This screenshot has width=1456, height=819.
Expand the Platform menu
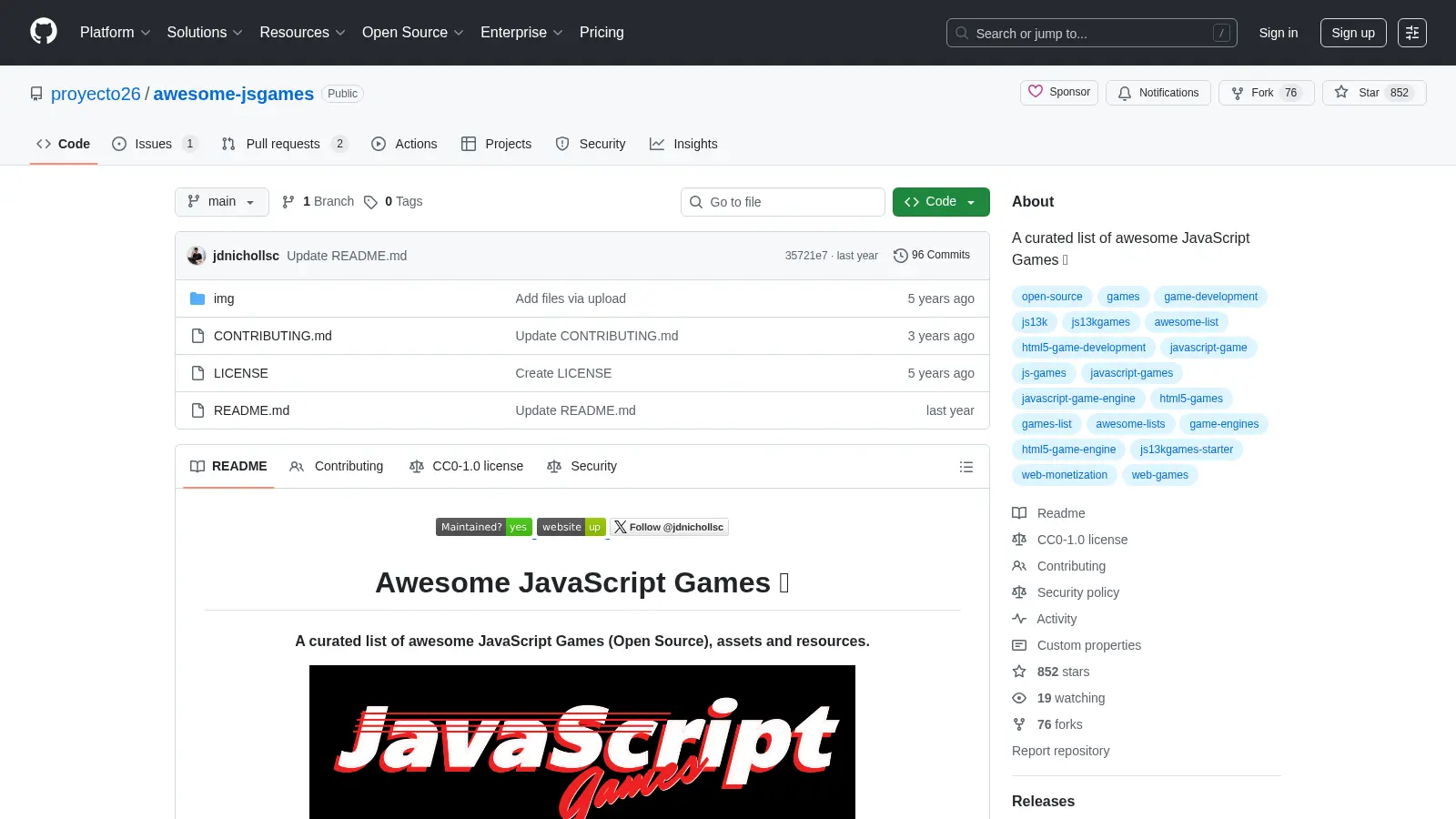pos(116,33)
